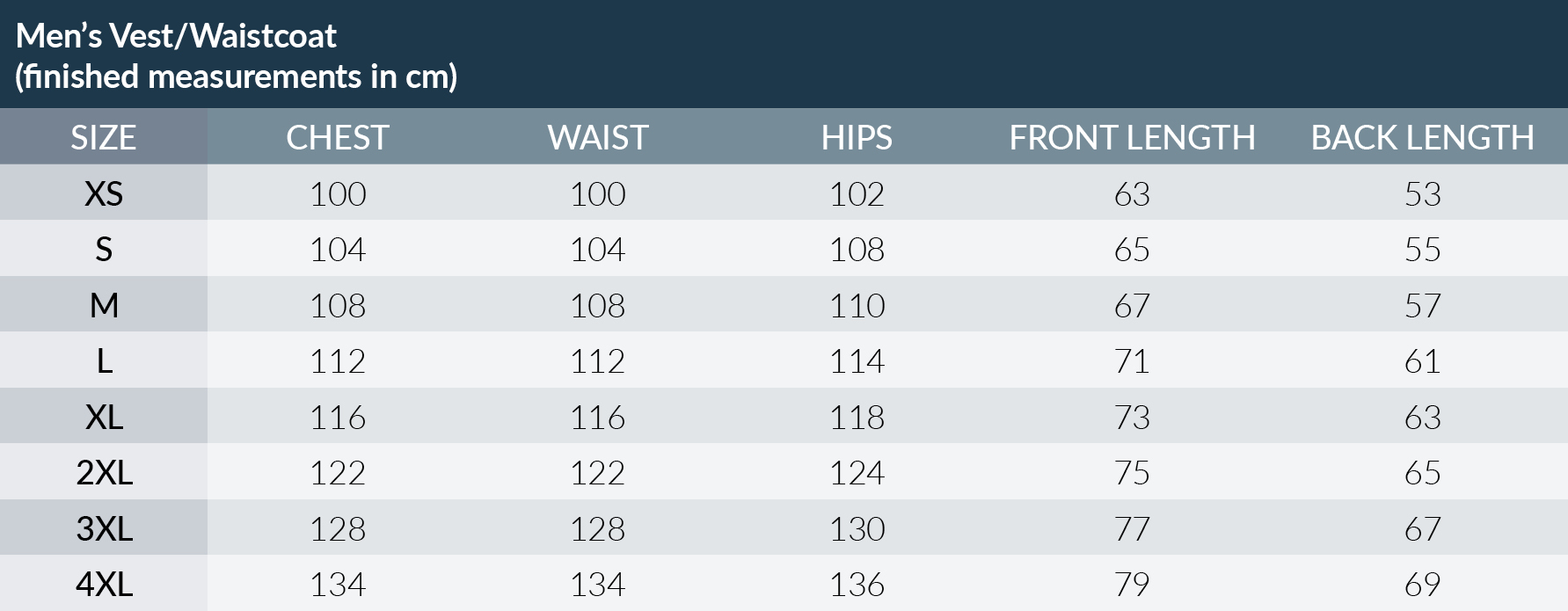1568x611 pixels.
Task: Select the XS size row label
Action: tap(104, 193)
